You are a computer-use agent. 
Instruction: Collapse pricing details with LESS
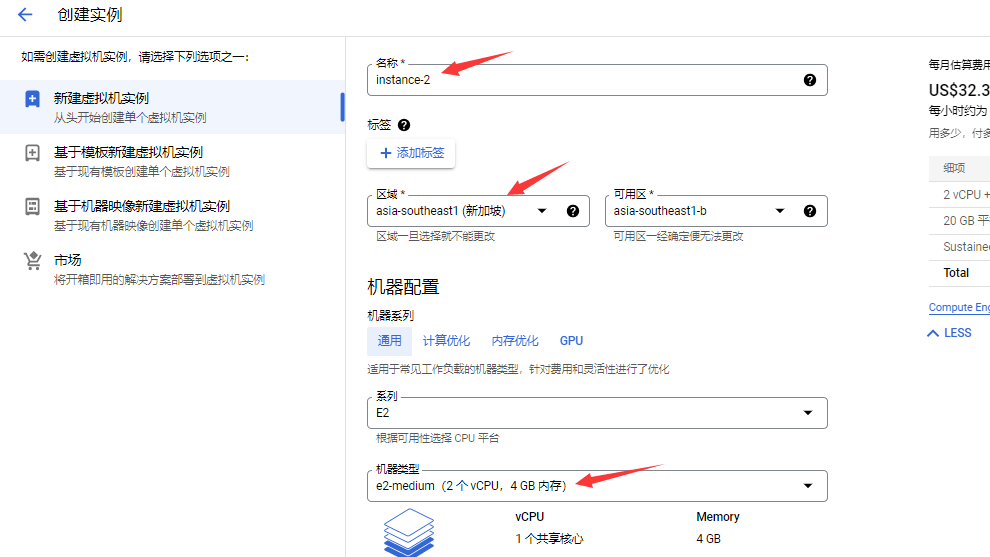pos(950,333)
